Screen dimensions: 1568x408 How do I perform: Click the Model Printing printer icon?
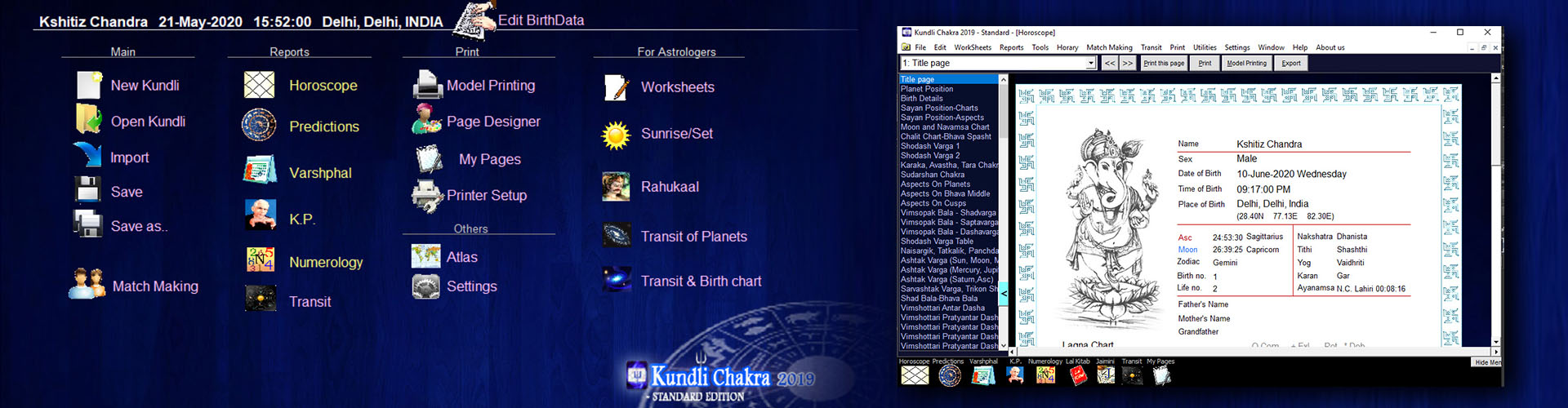point(427,85)
